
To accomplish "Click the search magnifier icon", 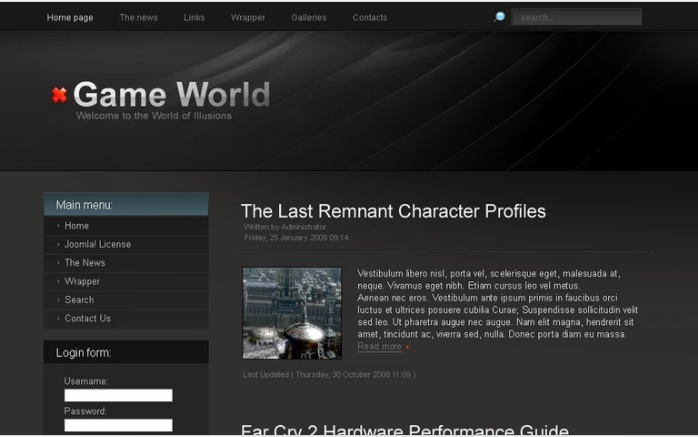I will click(x=499, y=17).
